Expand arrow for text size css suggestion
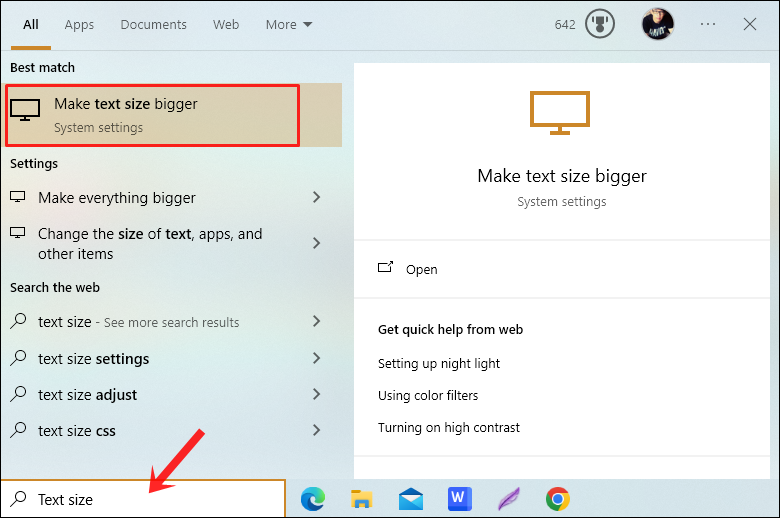The width and height of the screenshot is (780, 518). coord(316,430)
